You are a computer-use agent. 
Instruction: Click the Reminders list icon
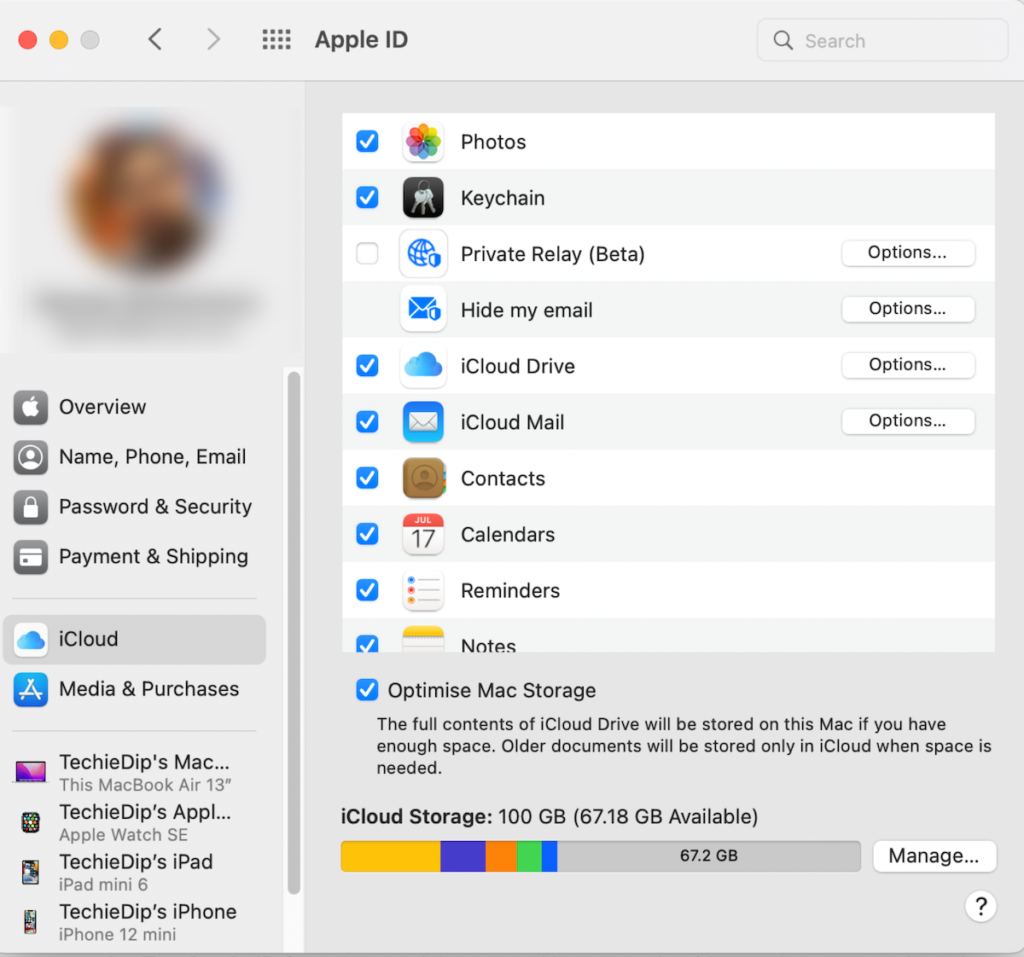[x=423, y=590]
